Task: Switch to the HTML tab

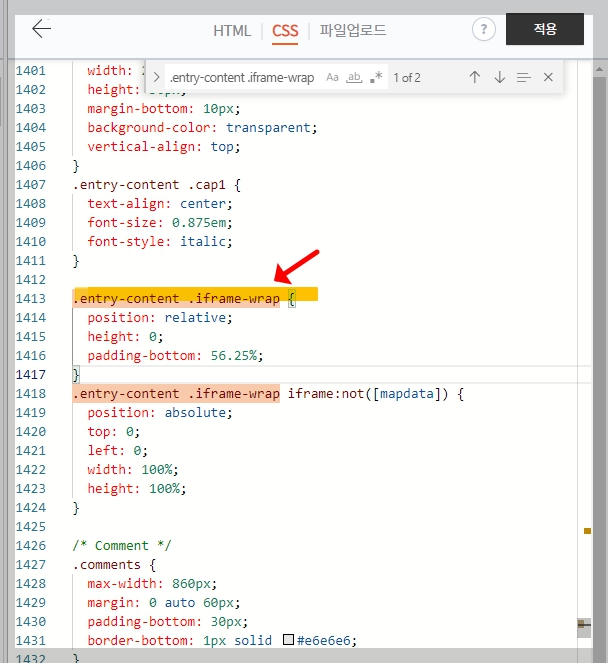Action: (232, 31)
